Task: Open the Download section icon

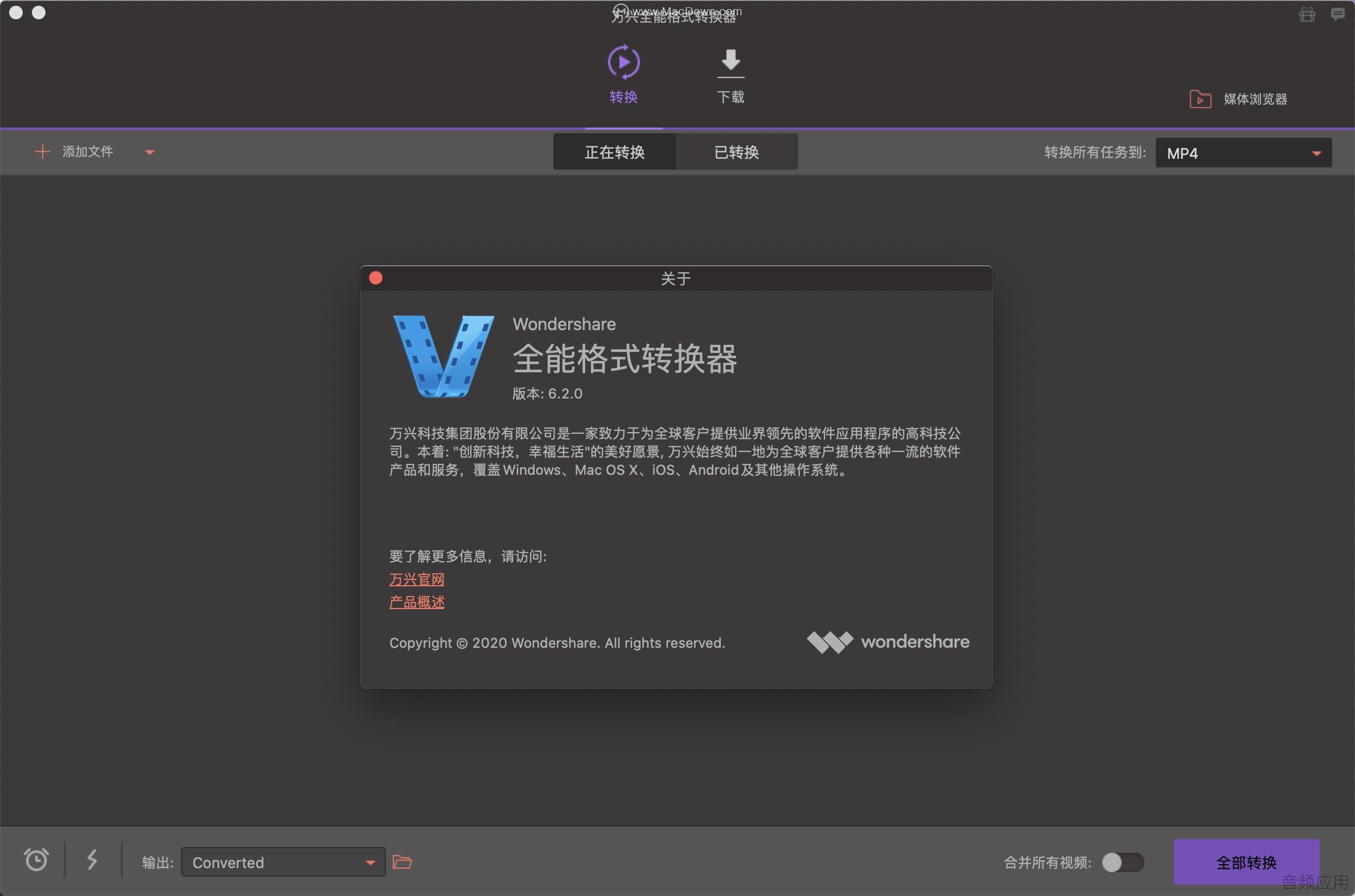Action: point(730,63)
